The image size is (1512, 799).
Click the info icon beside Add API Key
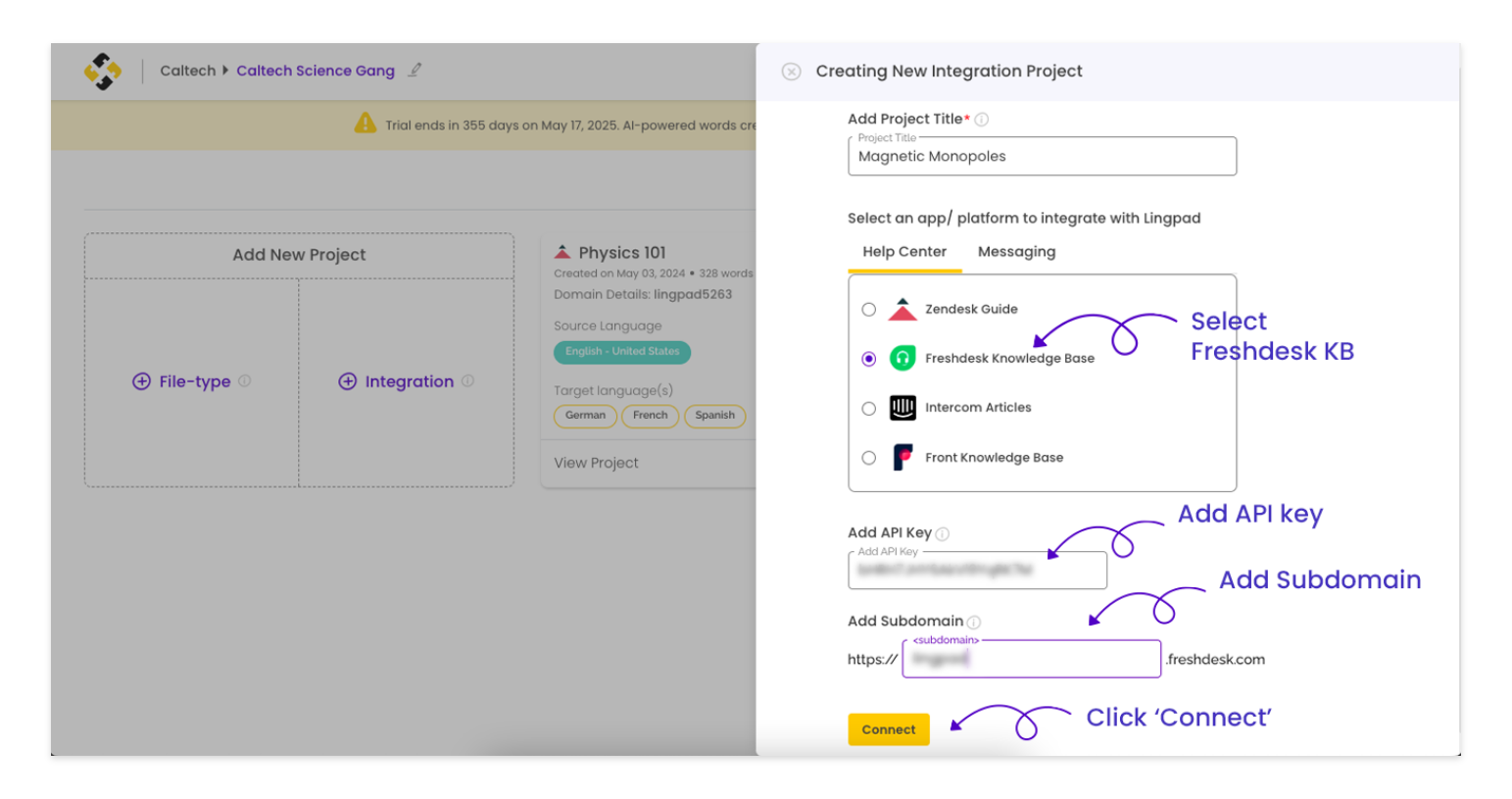tap(943, 534)
